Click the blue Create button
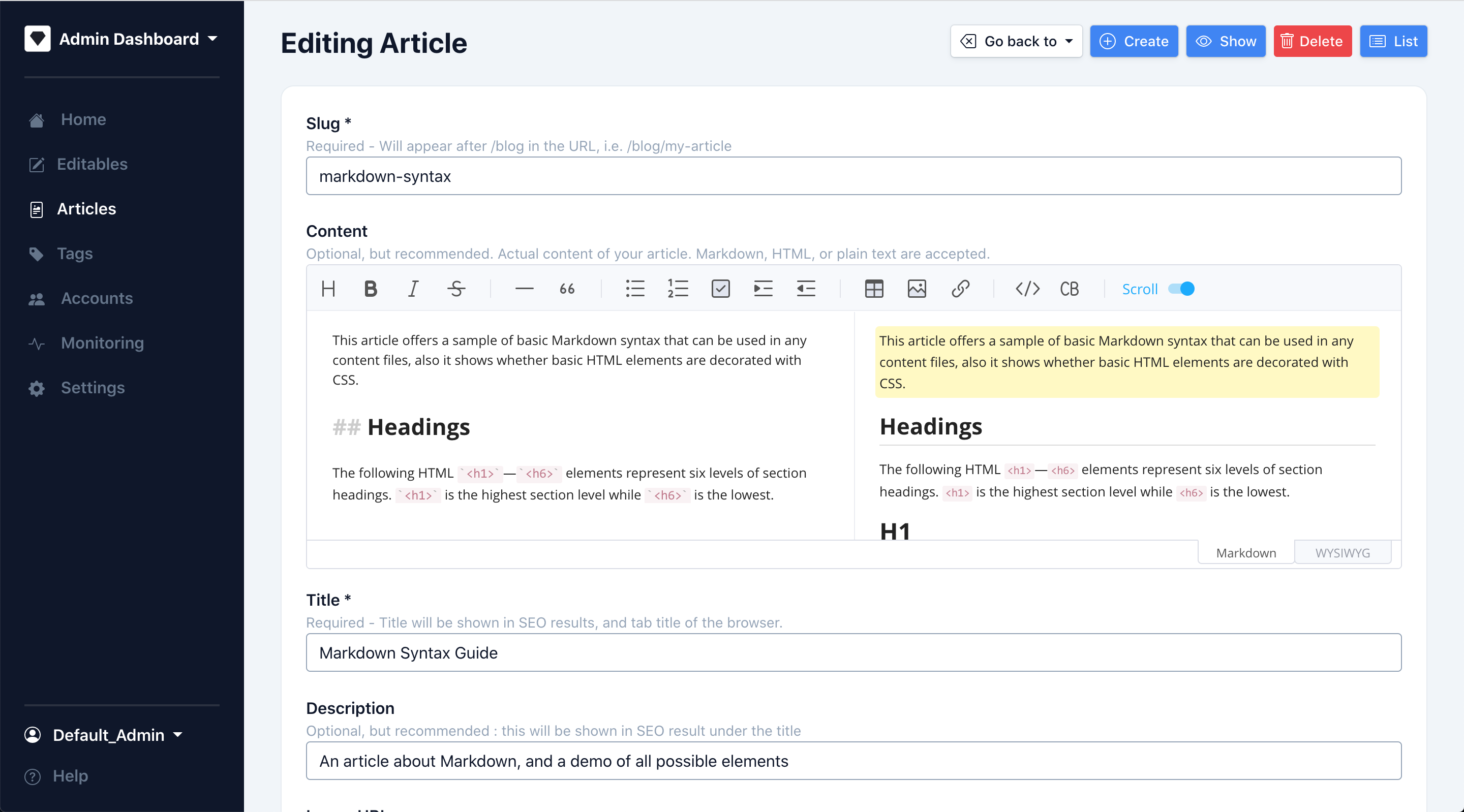The image size is (1464, 812). (x=1134, y=41)
